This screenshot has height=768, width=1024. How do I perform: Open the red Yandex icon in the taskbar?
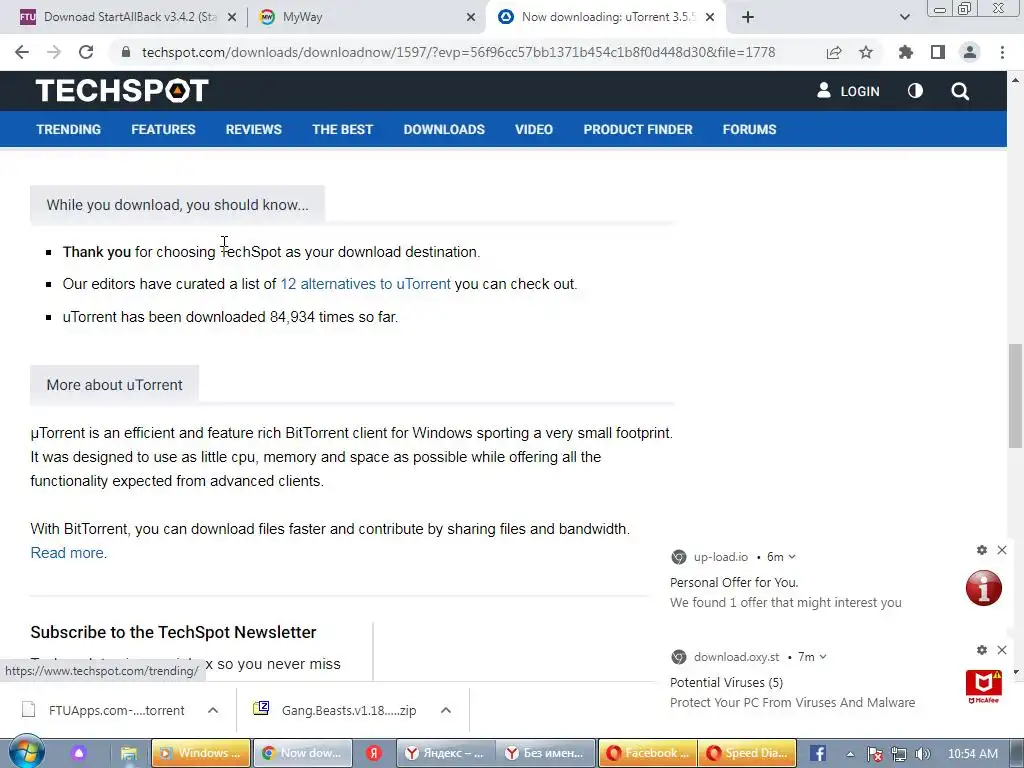click(373, 753)
